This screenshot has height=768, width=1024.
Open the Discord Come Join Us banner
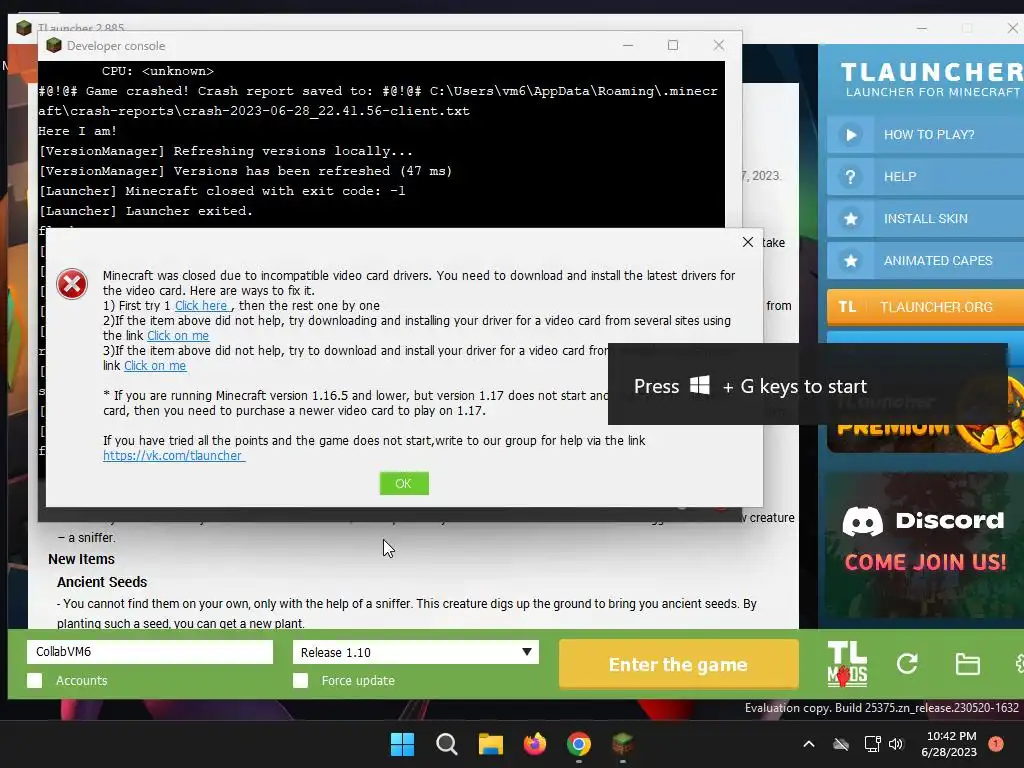click(925, 544)
